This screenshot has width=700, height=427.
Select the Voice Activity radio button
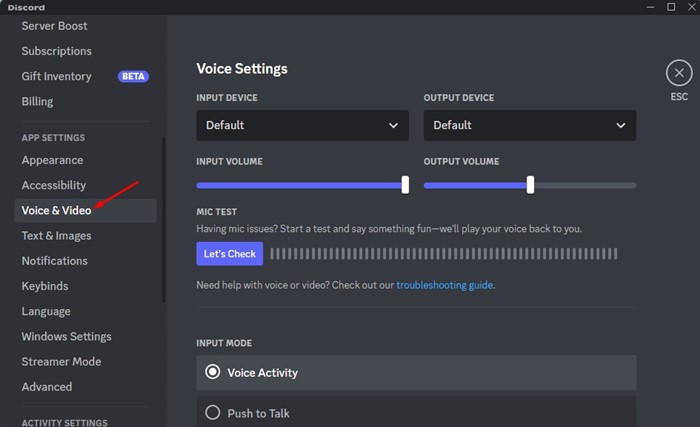pos(212,372)
